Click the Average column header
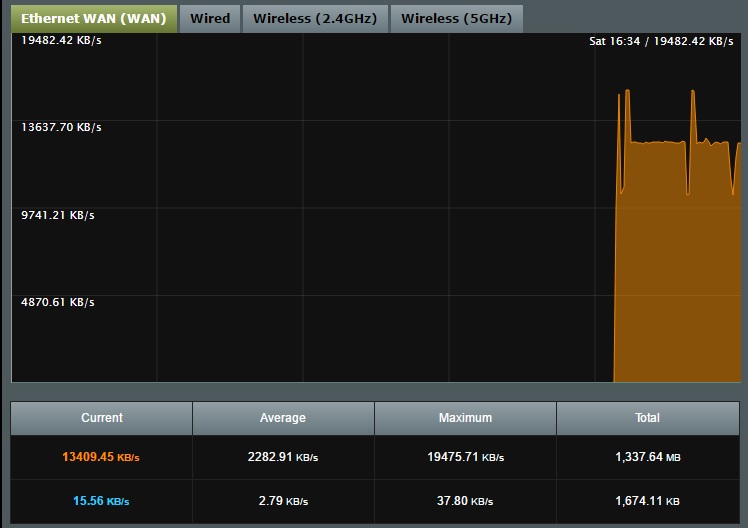Viewport: 748px width, 528px height. (x=283, y=418)
